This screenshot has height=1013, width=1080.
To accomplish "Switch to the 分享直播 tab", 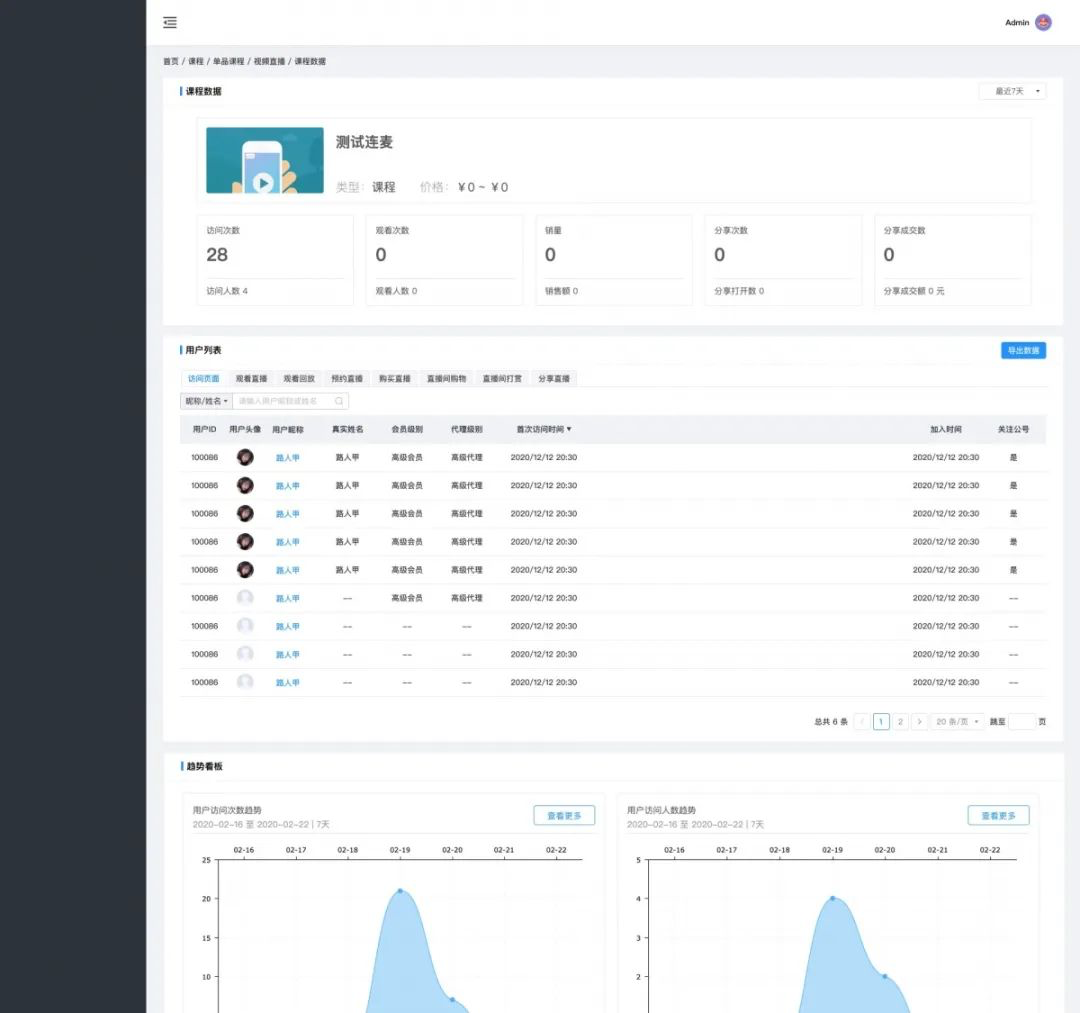I will tap(554, 379).
